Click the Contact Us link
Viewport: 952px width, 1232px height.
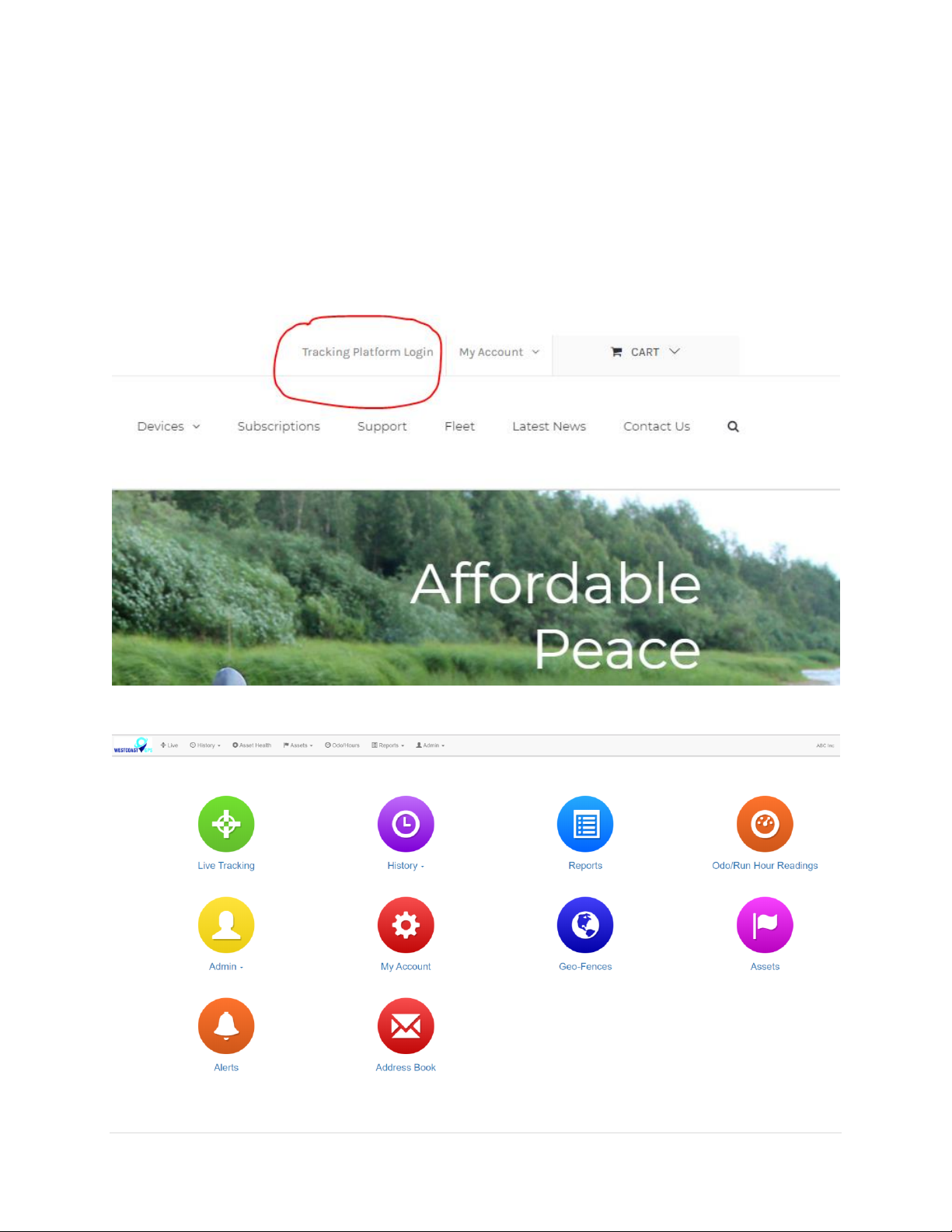tap(657, 426)
